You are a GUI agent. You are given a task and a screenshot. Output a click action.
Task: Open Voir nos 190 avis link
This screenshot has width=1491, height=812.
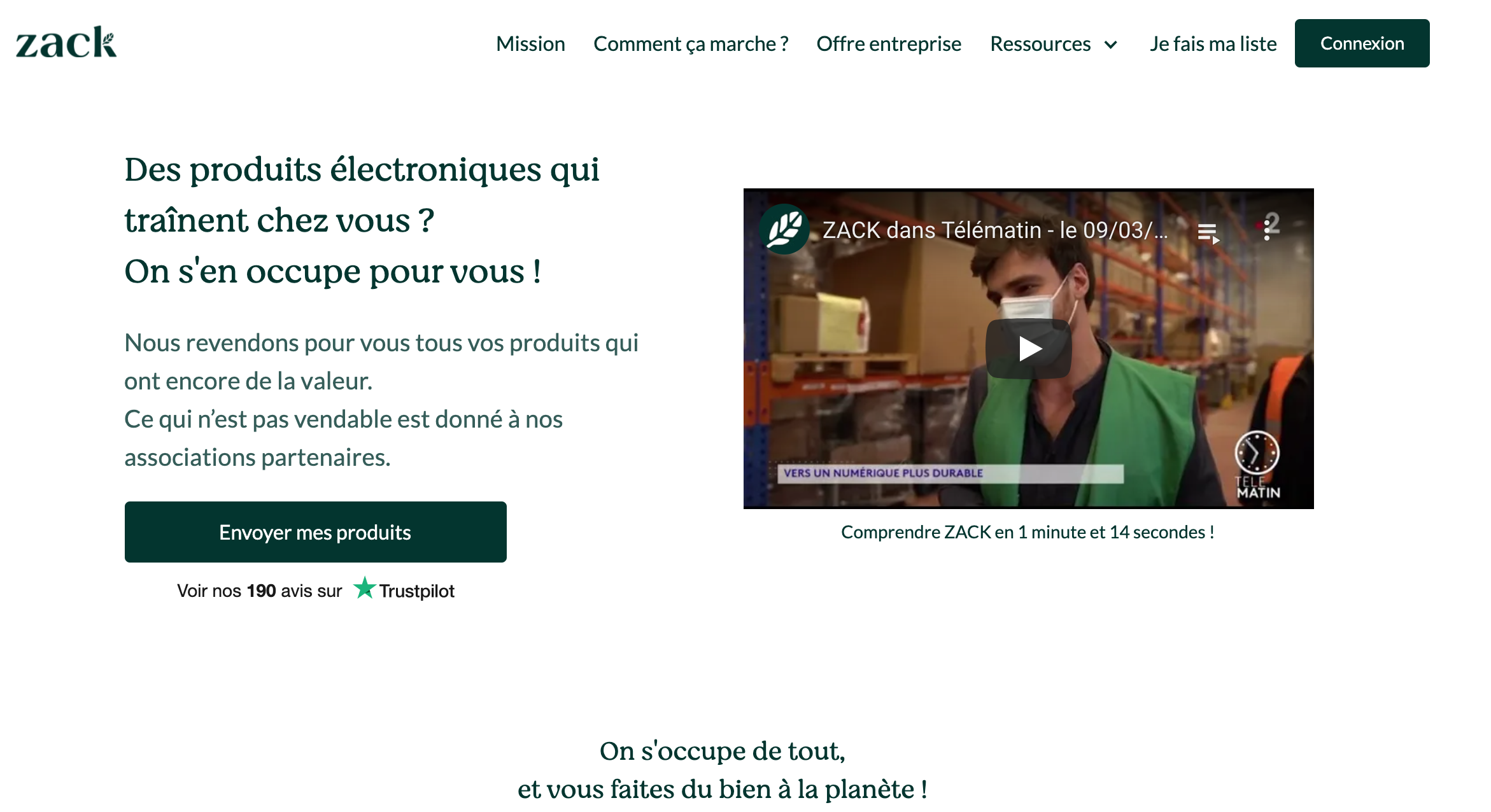(x=259, y=591)
